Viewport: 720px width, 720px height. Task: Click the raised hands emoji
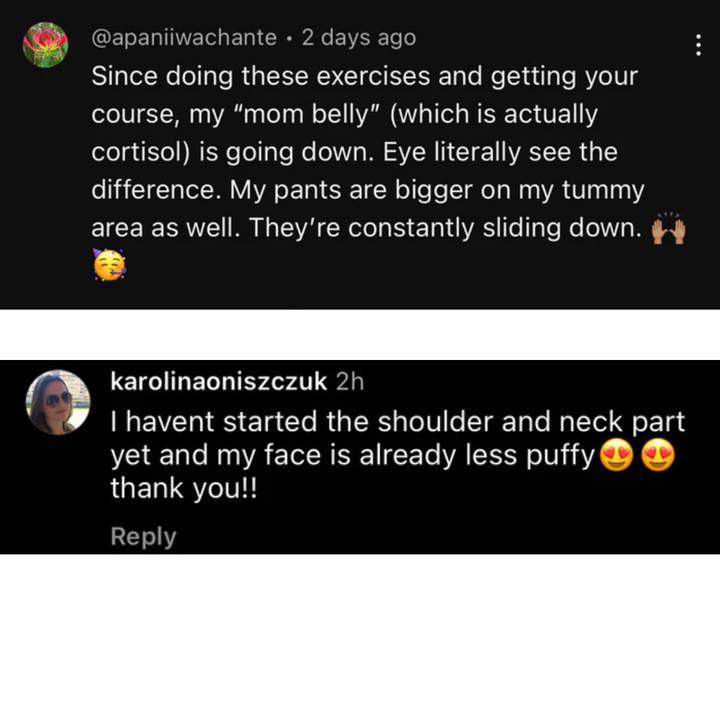point(668,229)
